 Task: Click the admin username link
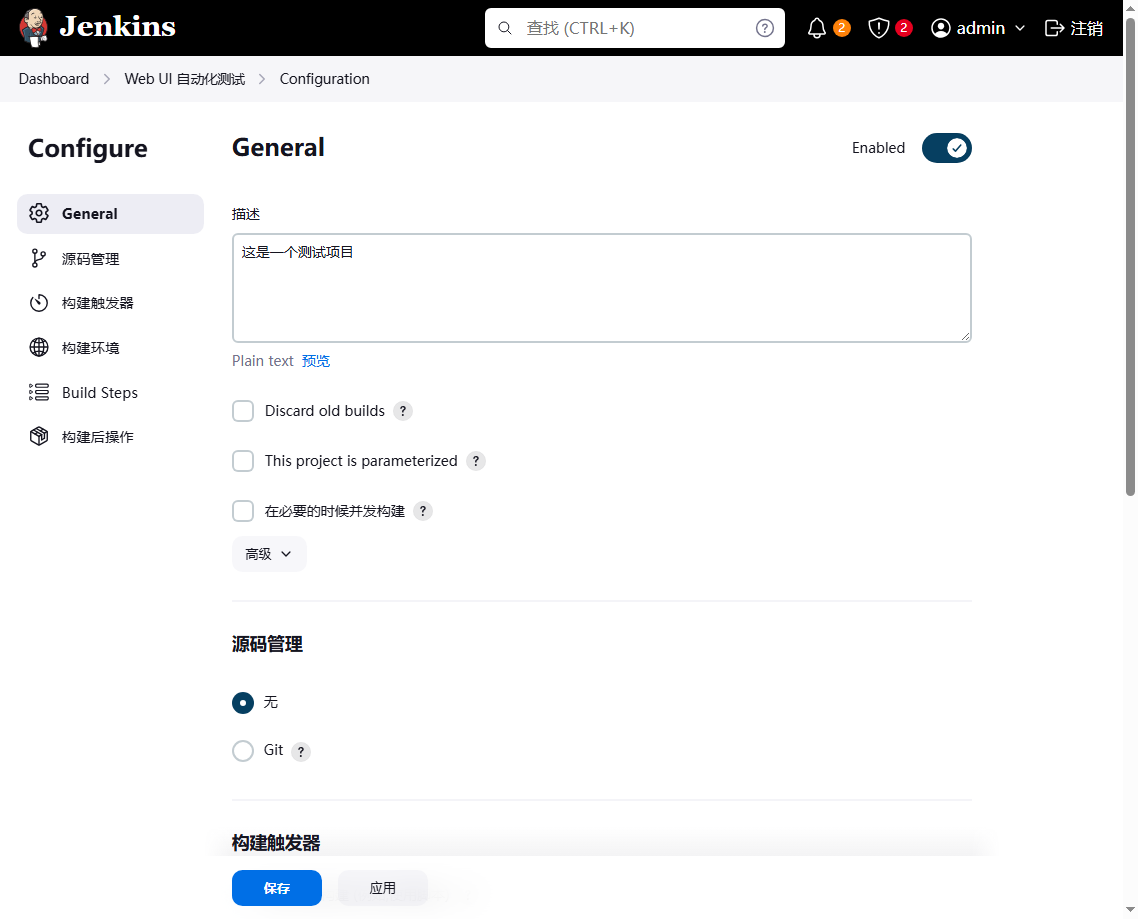pyautogui.click(x=981, y=28)
